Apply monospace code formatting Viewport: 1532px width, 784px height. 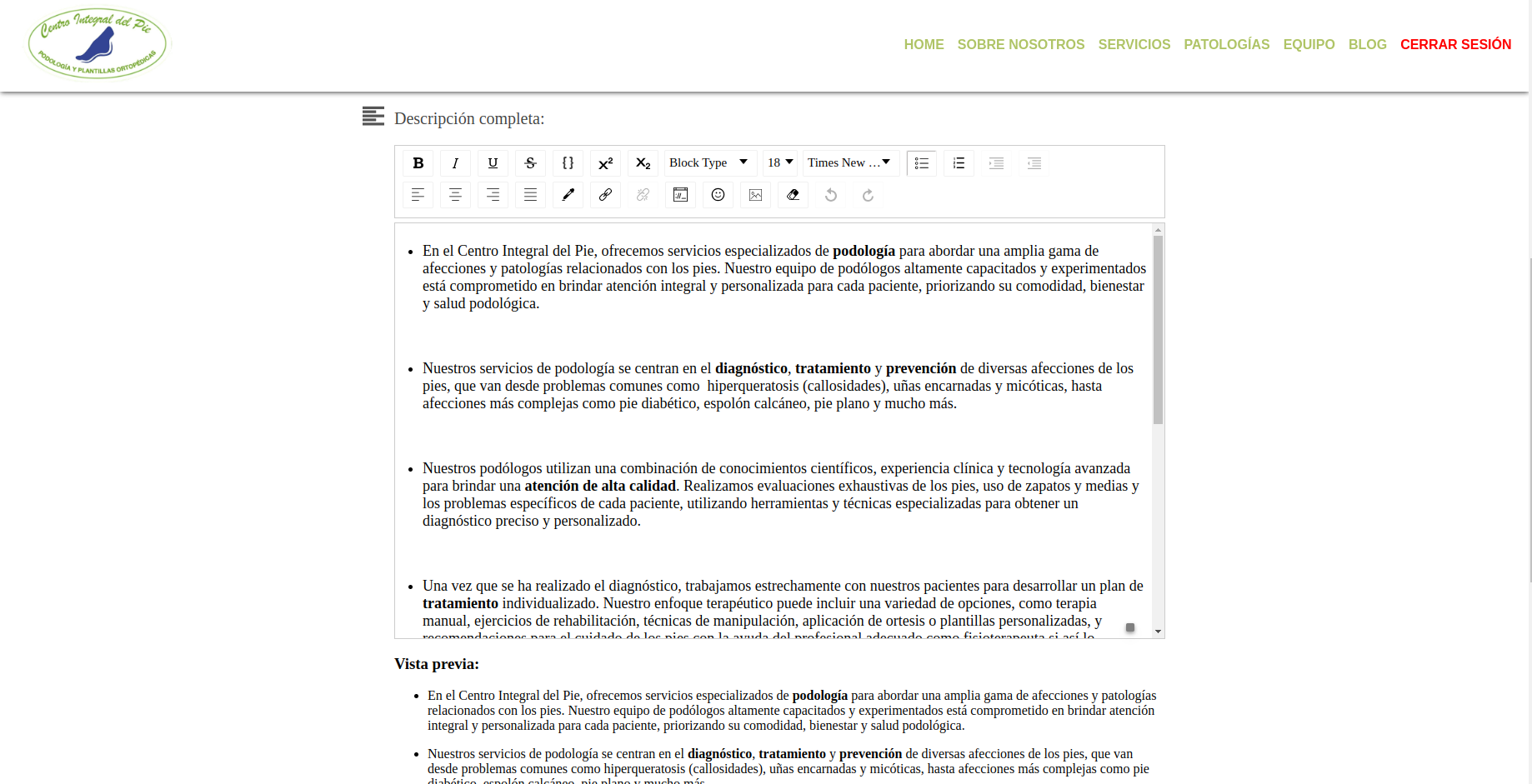click(x=568, y=163)
